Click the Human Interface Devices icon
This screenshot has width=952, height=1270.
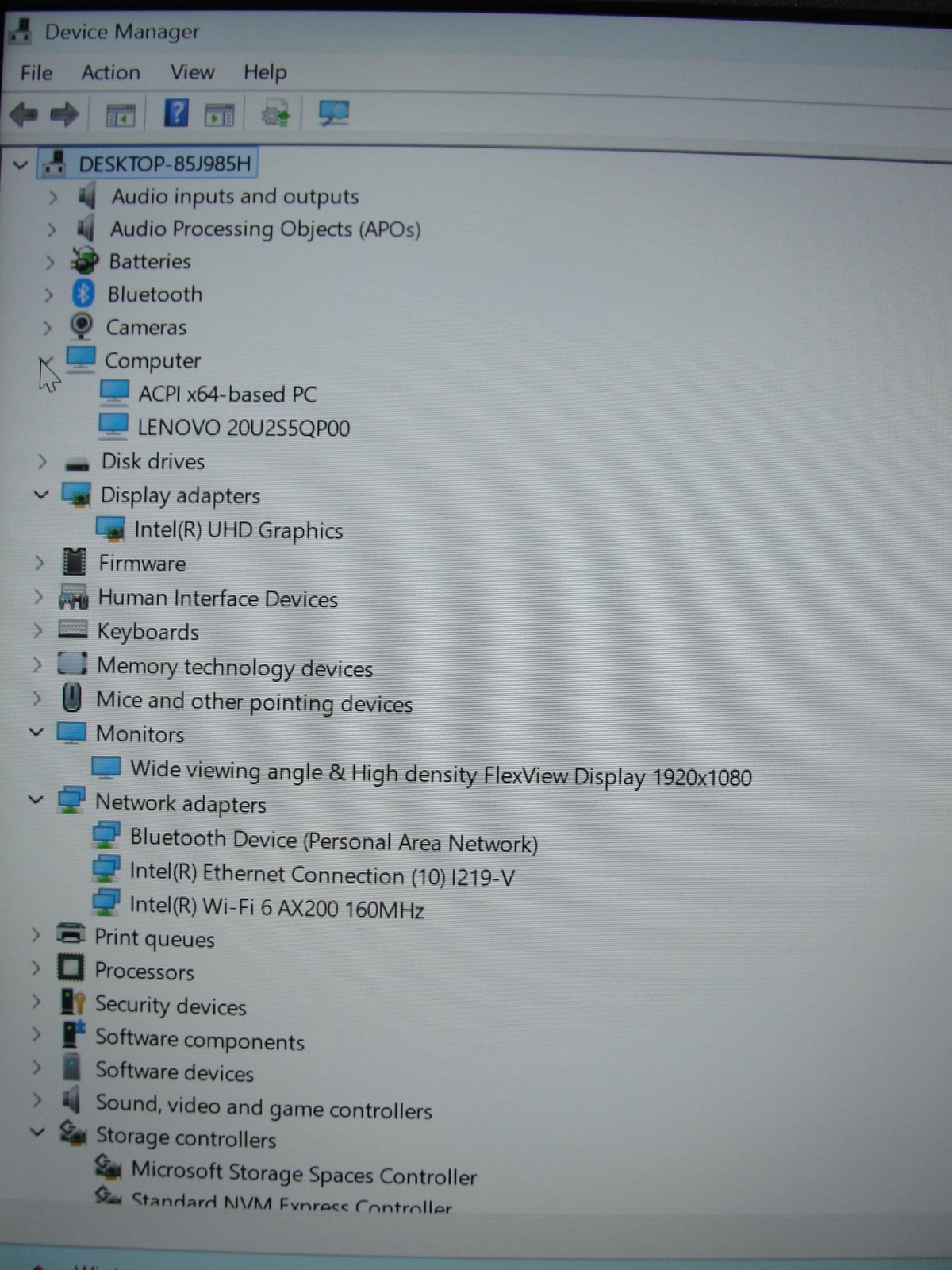tap(73, 597)
